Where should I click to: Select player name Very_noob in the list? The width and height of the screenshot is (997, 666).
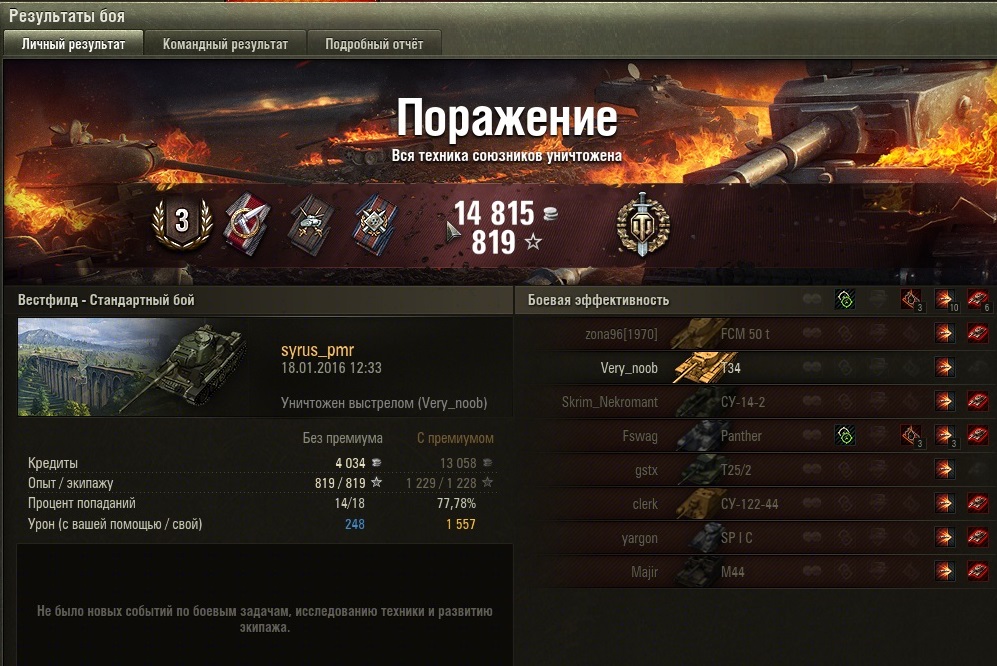click(629, 368)
